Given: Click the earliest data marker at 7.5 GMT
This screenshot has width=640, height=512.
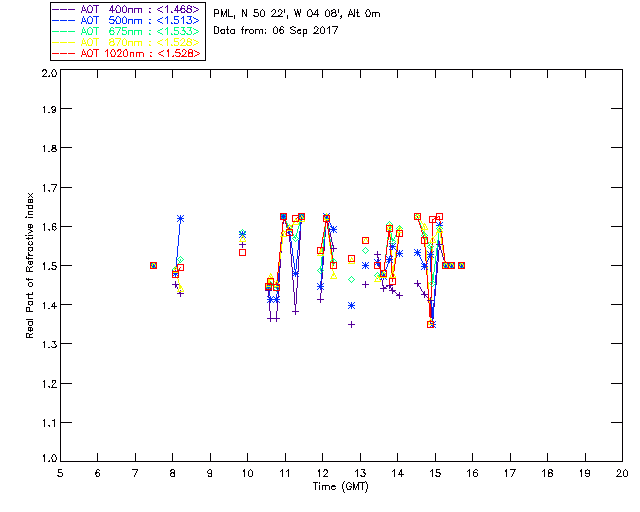Looking at the screenshot, I should pos(153,265).
